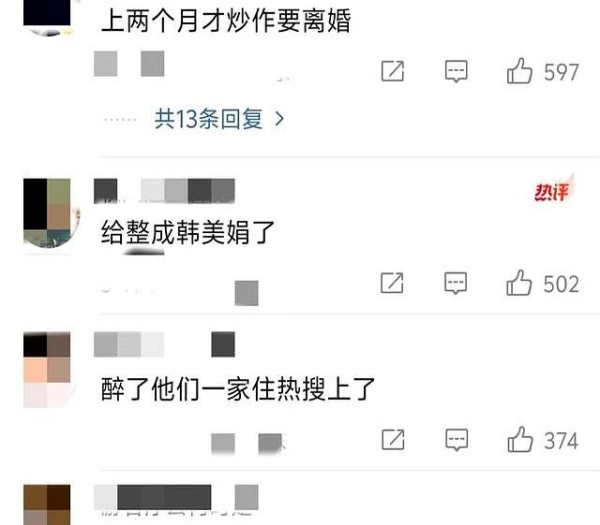Open avatar of the bottom commenter
The width and height of the screenshot is (600, 525).
(x=47, y=505)
